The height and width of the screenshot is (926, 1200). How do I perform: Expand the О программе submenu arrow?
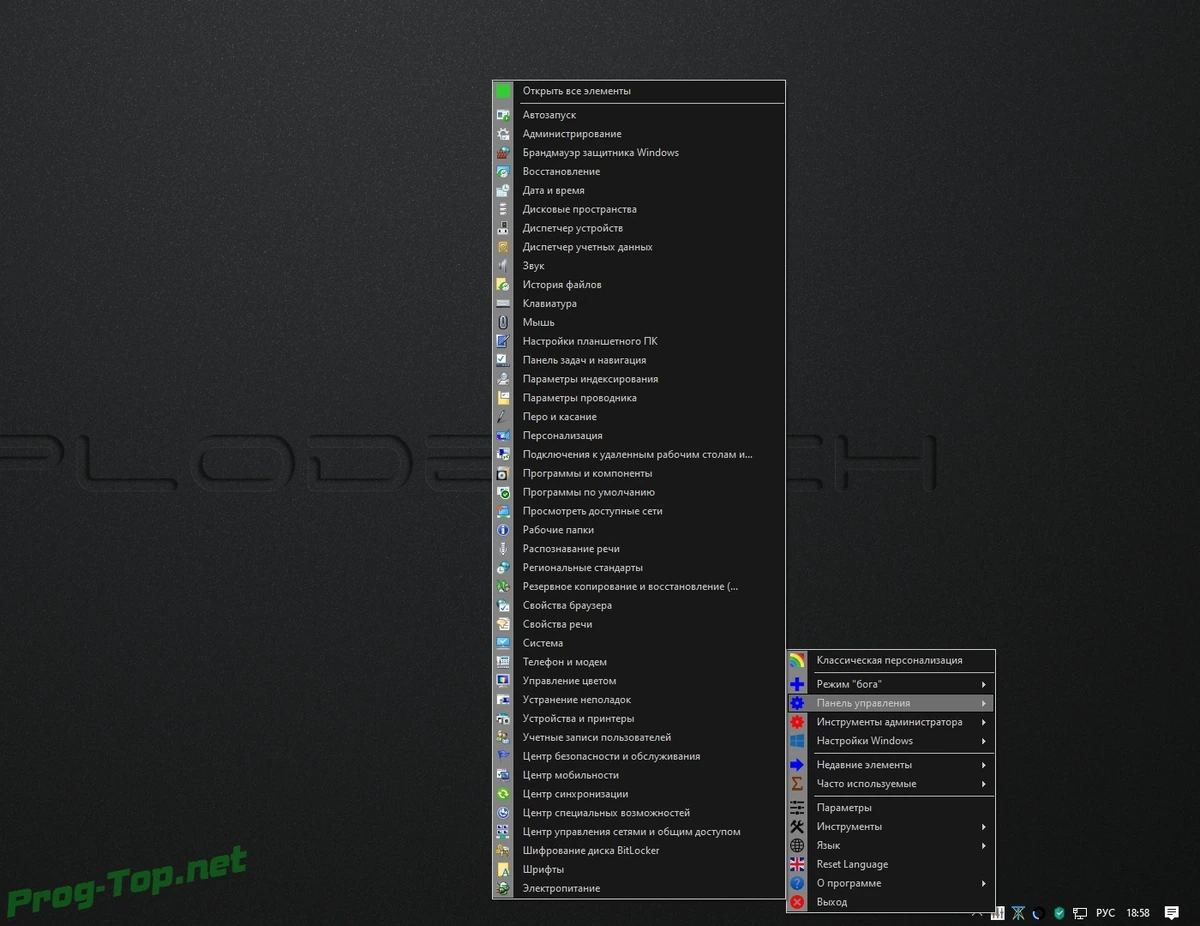(984, 883)
